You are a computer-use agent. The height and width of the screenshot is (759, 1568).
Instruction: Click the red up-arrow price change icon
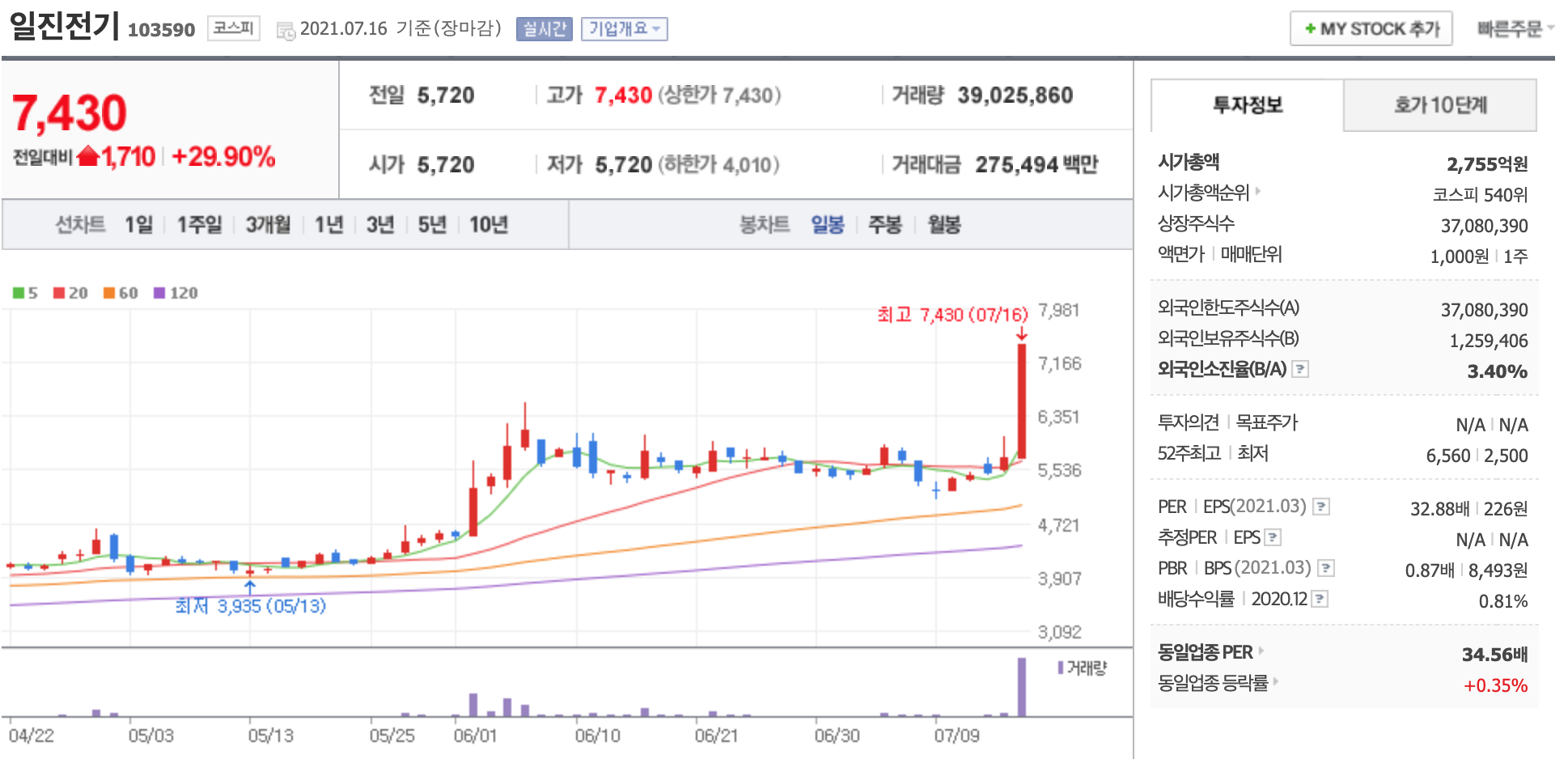88,156
